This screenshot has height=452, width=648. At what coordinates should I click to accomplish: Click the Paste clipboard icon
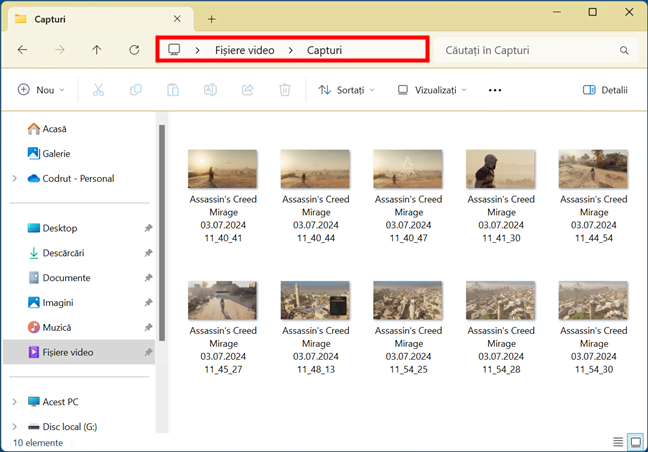coord(173,90)
